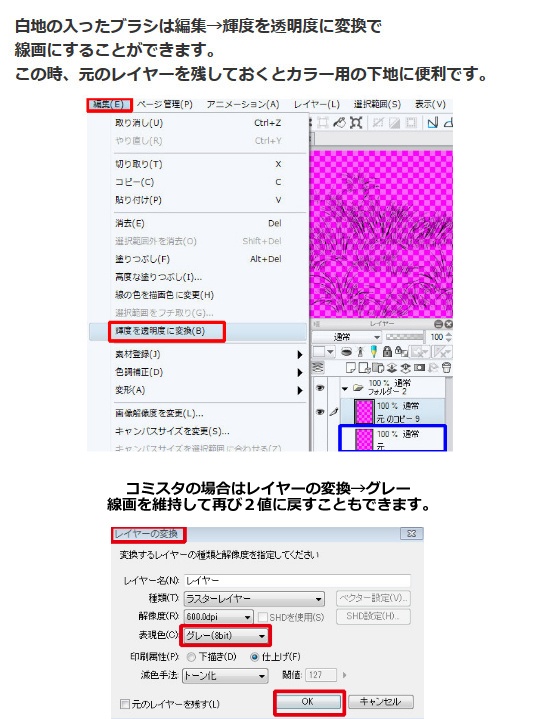Screen dimensions: 548x719
Task: Open the 選択範囲(S) menu
Action: [377, 105]
